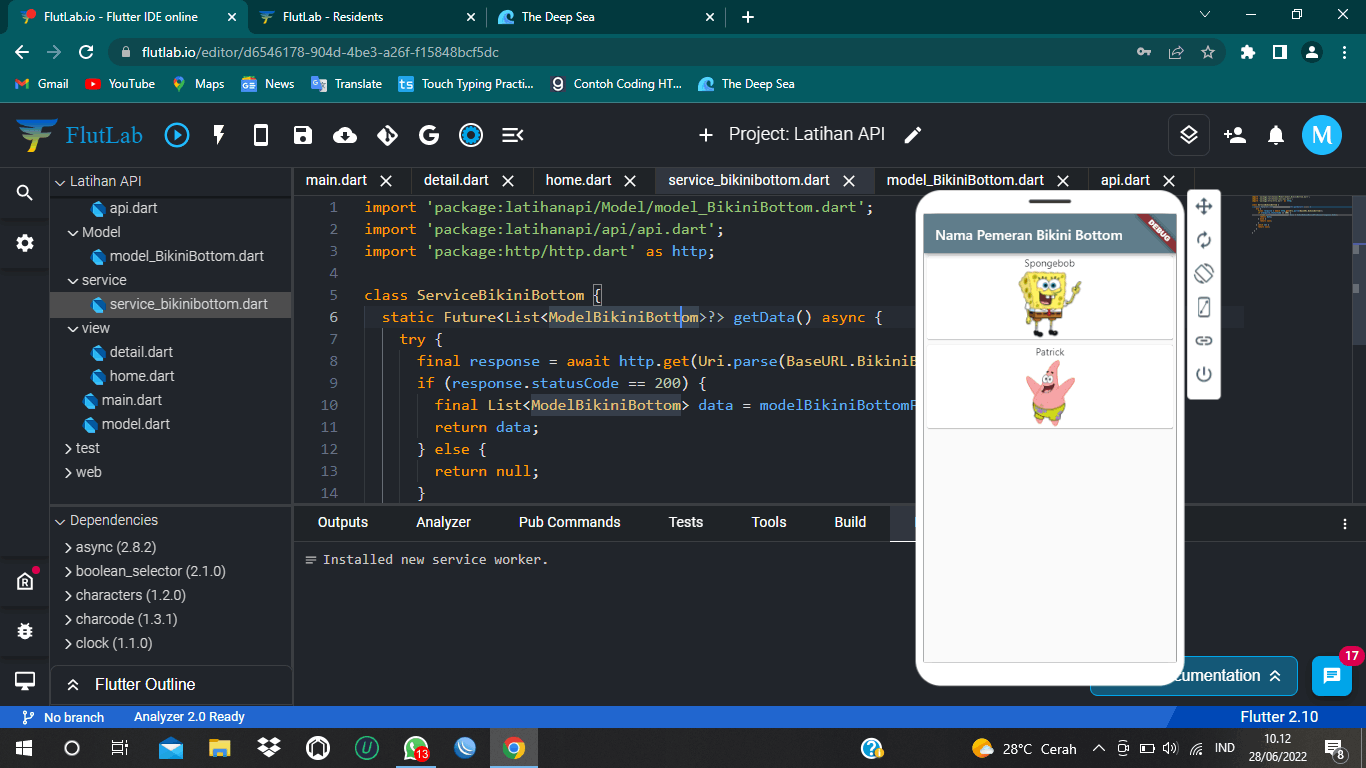The width and height of the screenshot is (1366, 768).
Task: Click the Run project play icon
Action: point(177,135)
